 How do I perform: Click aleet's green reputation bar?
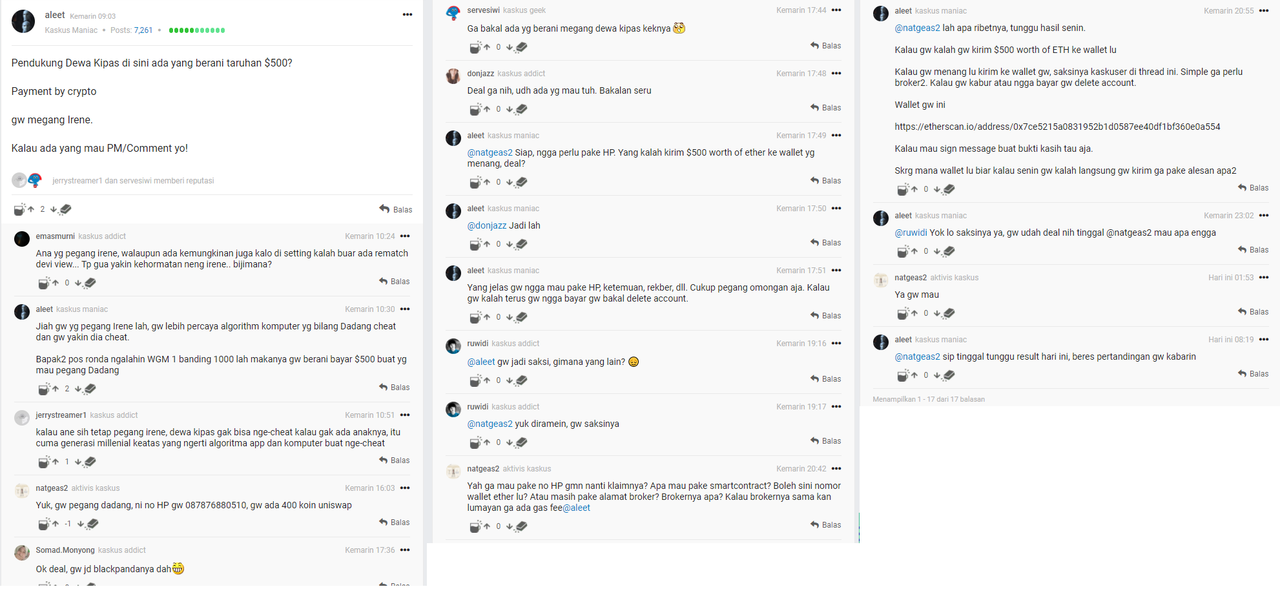point(196,31)
